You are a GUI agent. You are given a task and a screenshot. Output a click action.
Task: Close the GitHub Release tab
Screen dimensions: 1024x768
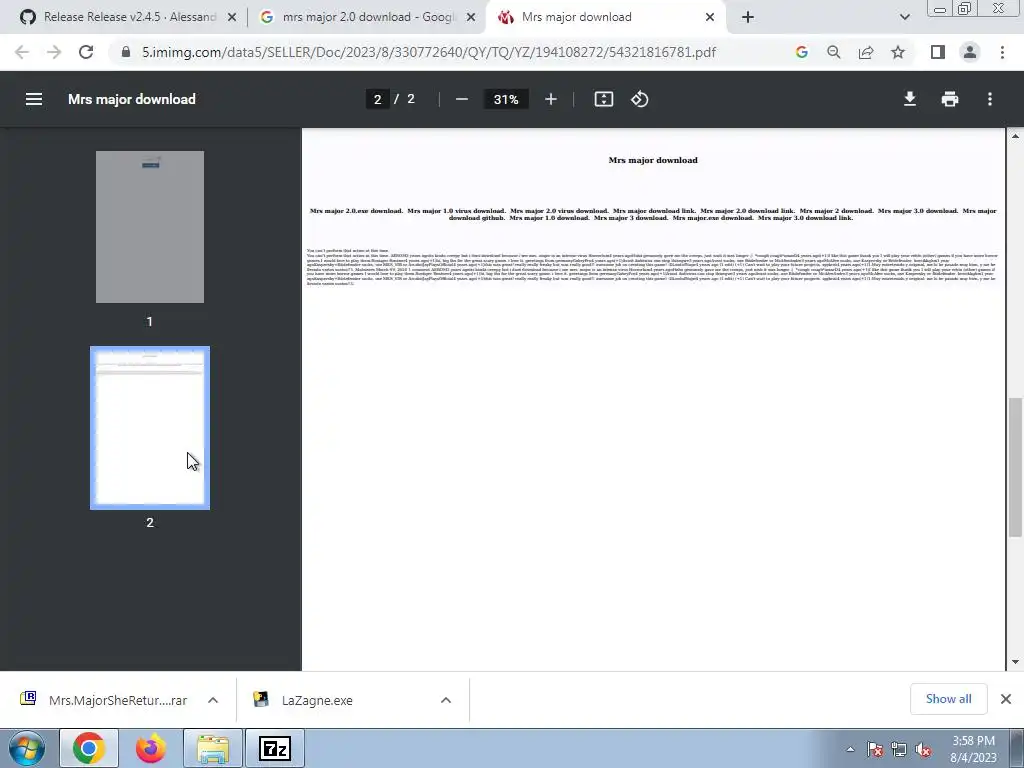tap(231, 18)
